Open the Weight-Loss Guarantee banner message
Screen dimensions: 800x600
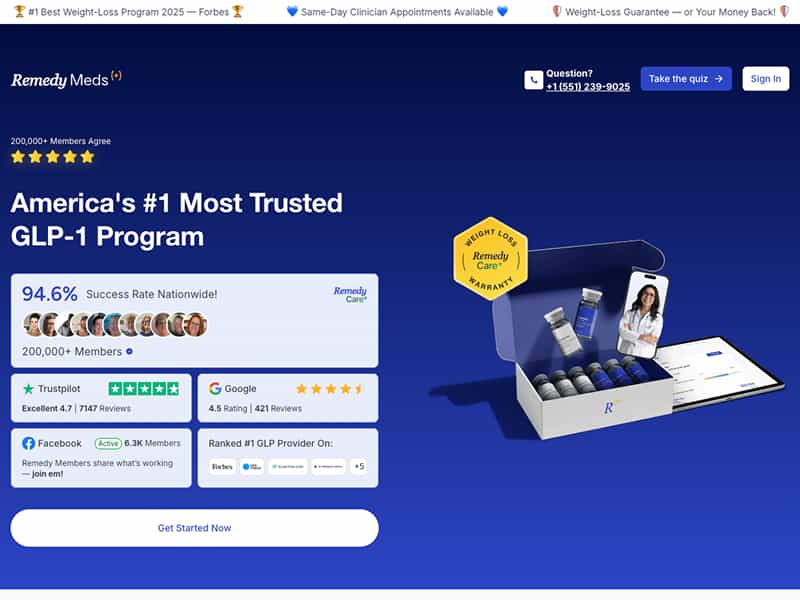tap(670, 12)
